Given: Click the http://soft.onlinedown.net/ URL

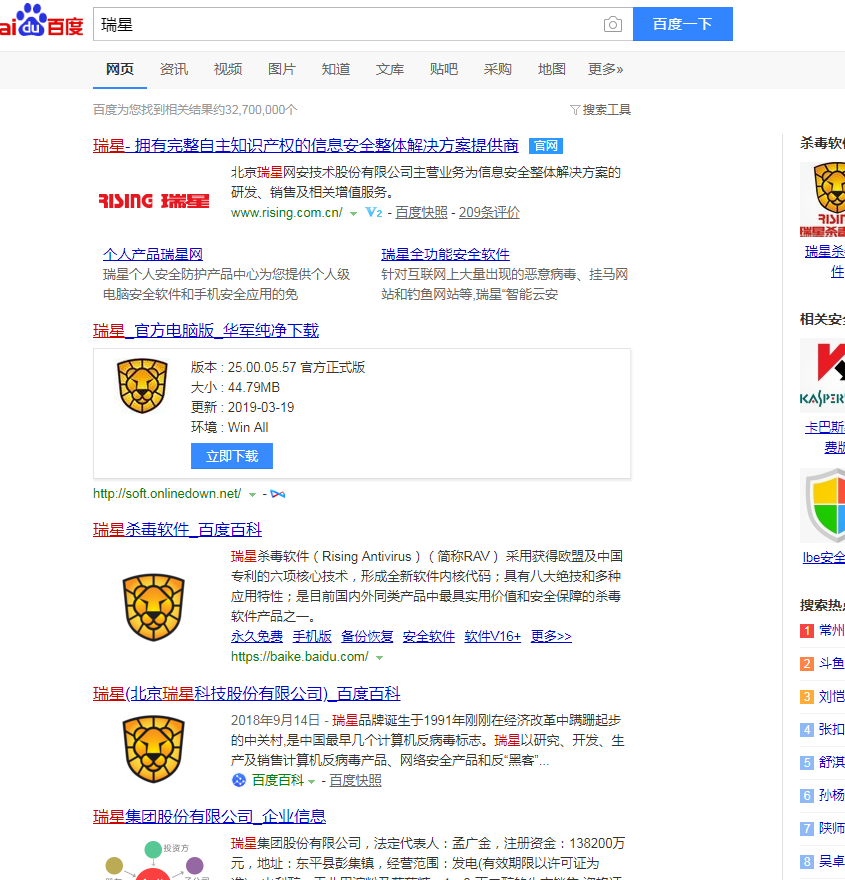Looking at the screenshot, I should pyautogui.click(x=167, y=494).
